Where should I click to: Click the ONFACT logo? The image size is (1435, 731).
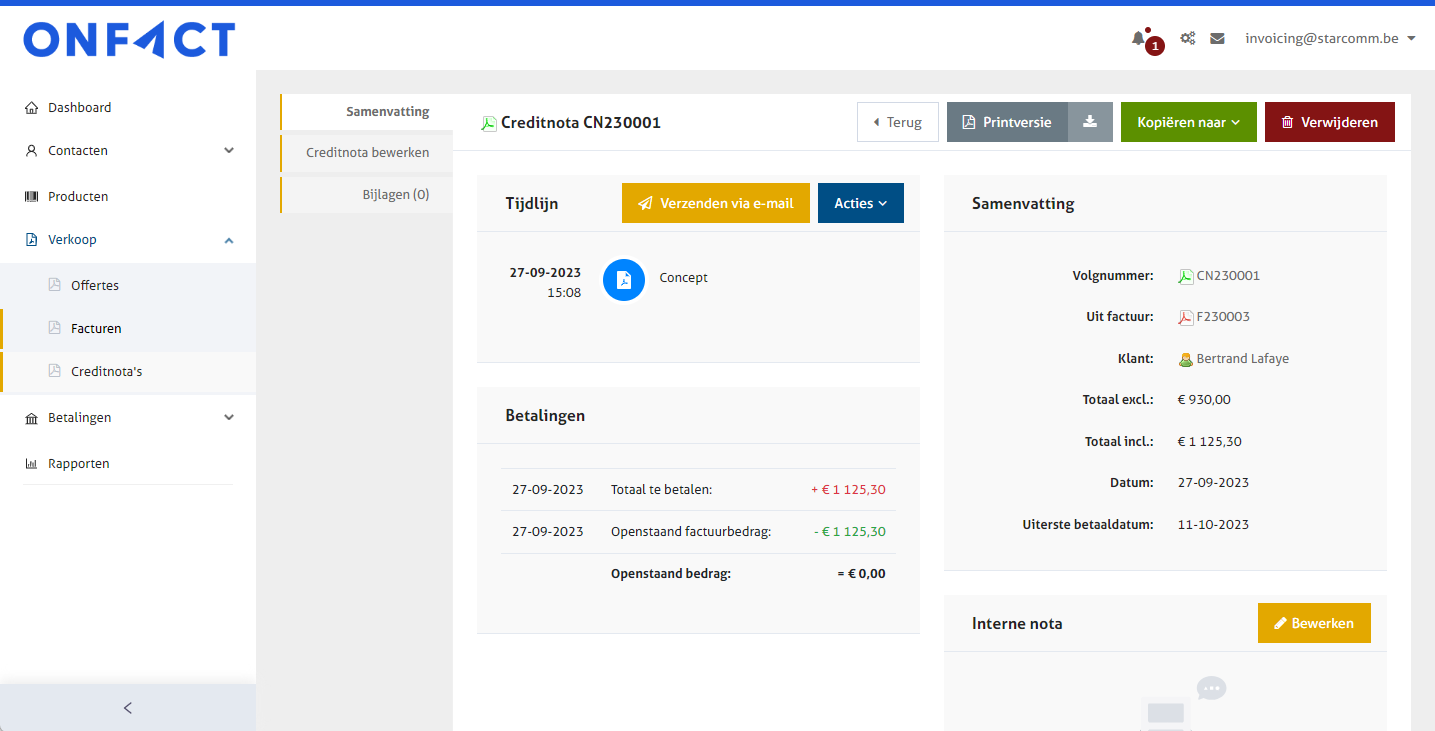129,40
